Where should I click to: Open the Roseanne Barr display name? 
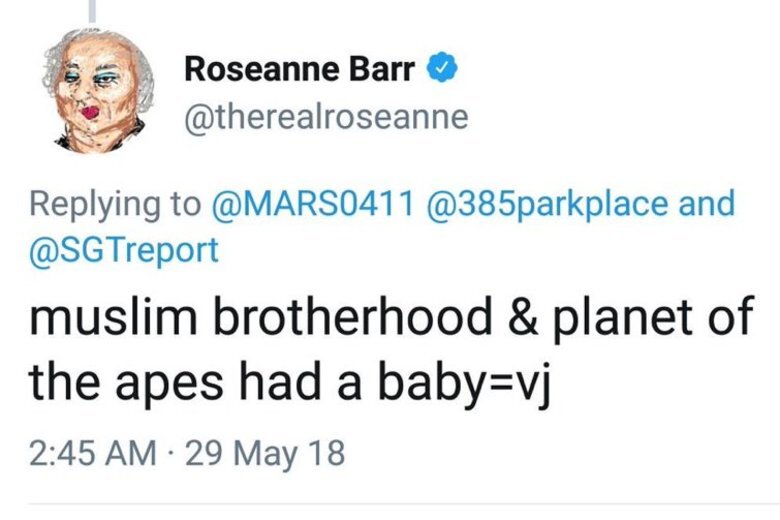pos(299,69)
